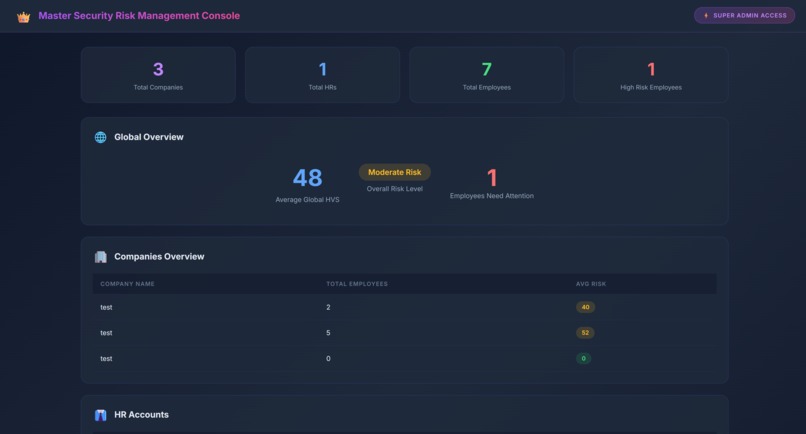
Task: Click the HR Accounts heading
Action: point(141,415)
